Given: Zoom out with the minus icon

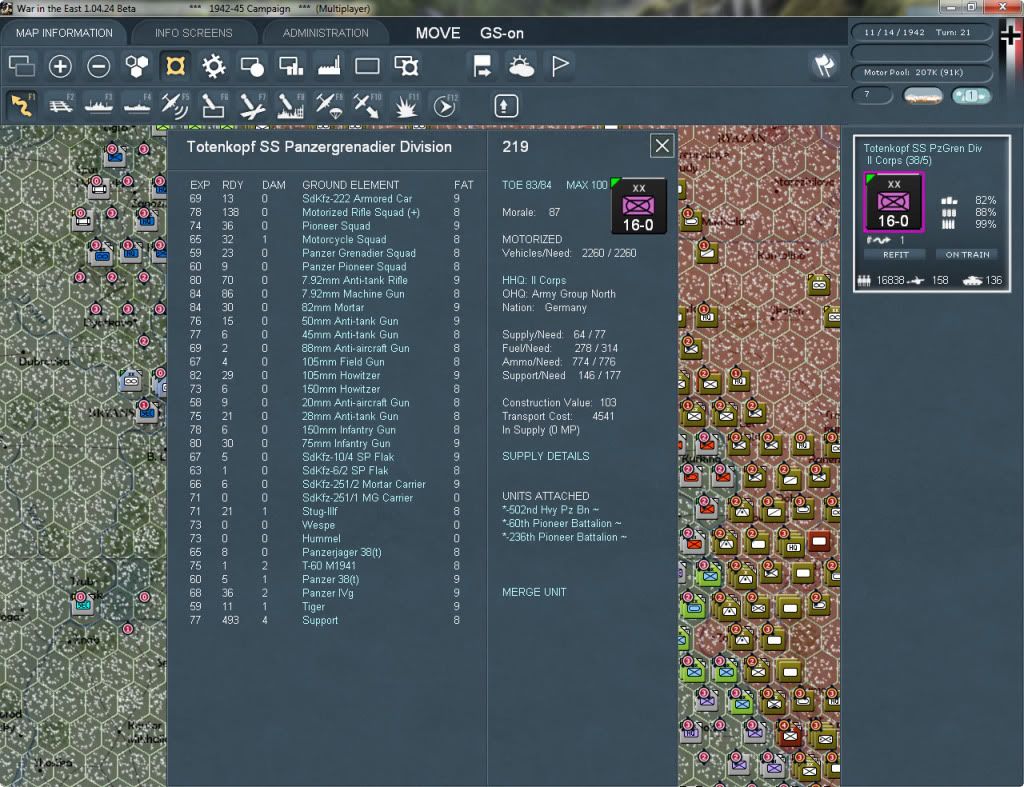Looking at the screenshot, I should point(99,66).
